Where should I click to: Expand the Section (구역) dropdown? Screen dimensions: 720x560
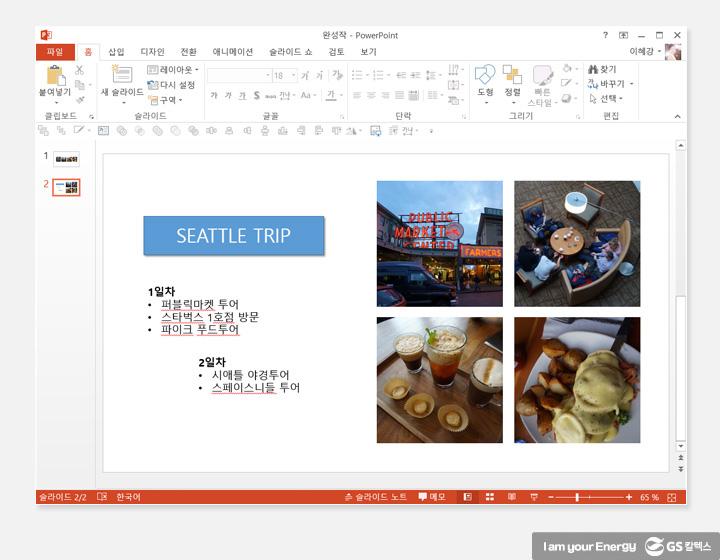[x=167, y=100]
